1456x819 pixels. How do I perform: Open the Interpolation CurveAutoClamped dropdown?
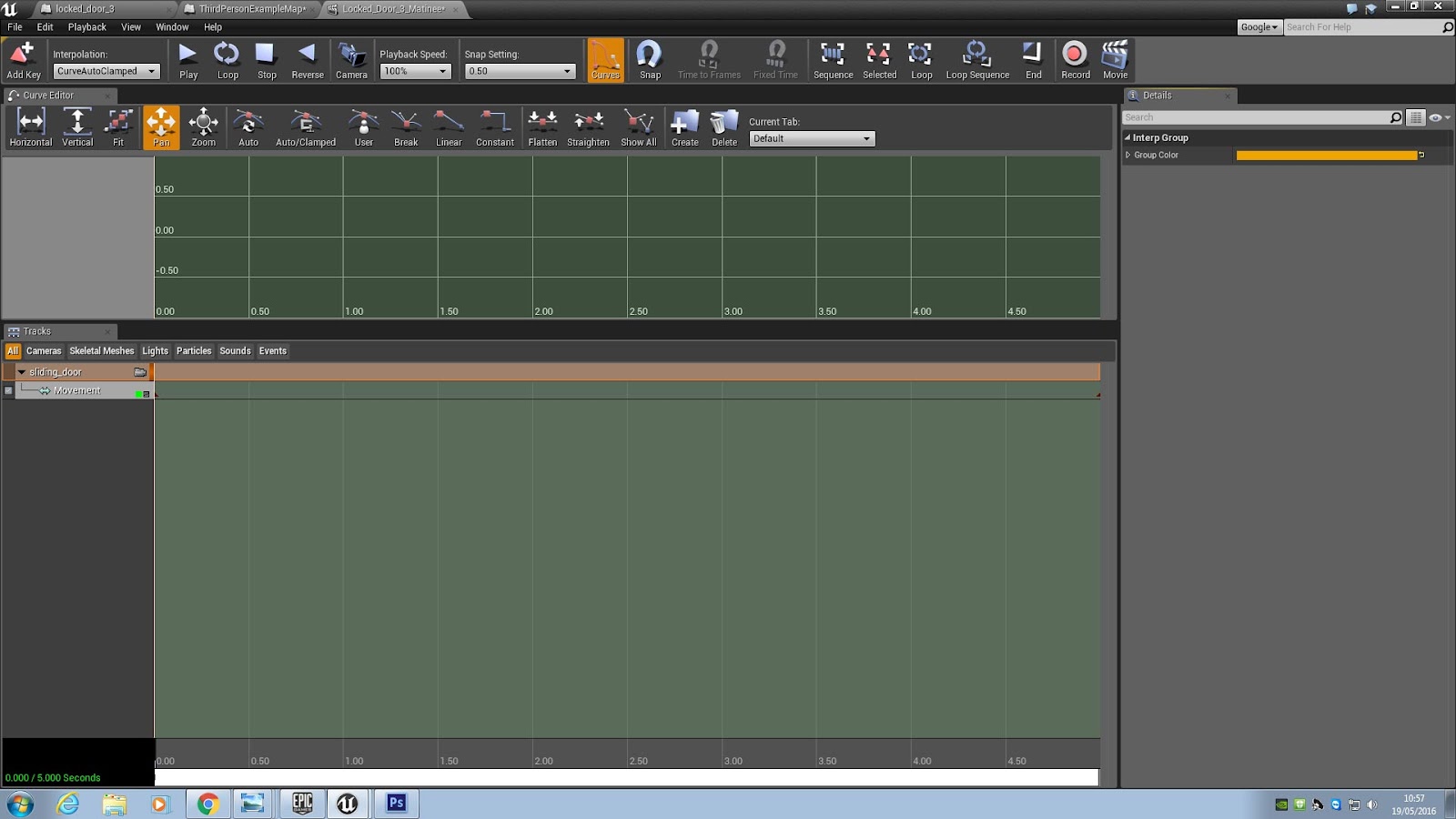[106, 71]
